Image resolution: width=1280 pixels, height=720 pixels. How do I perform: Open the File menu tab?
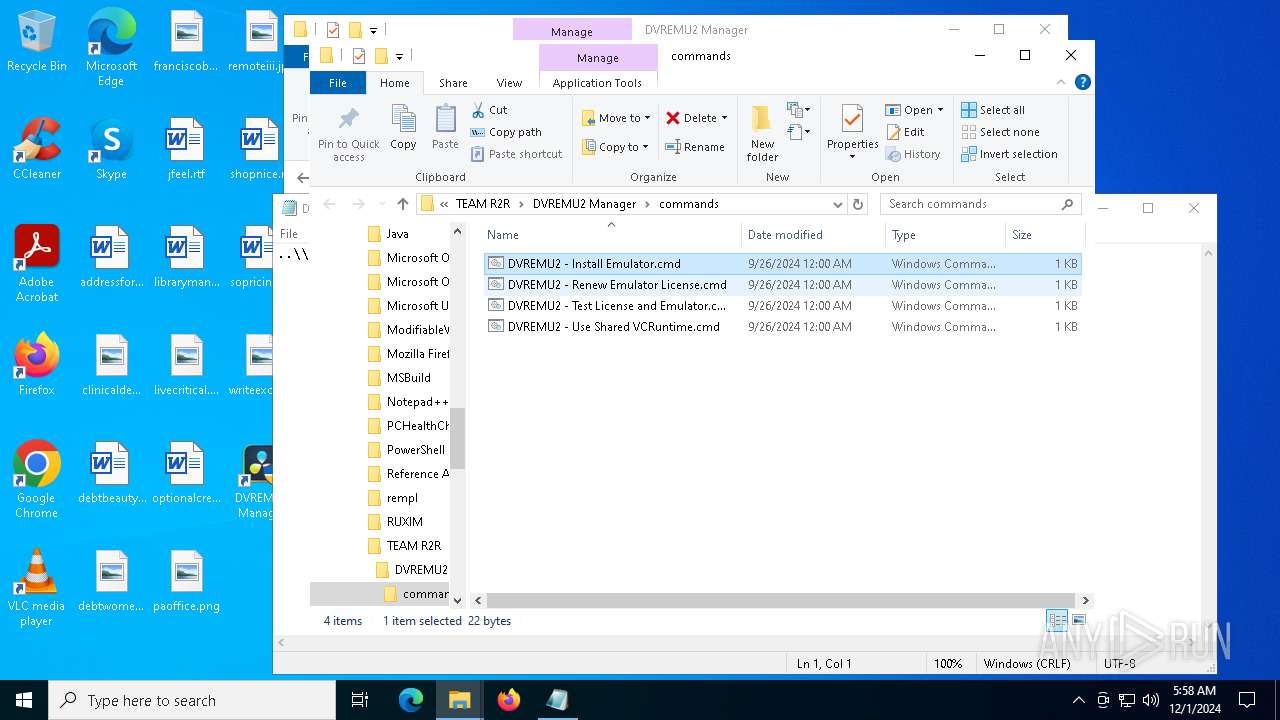click(x=338, y=83)
